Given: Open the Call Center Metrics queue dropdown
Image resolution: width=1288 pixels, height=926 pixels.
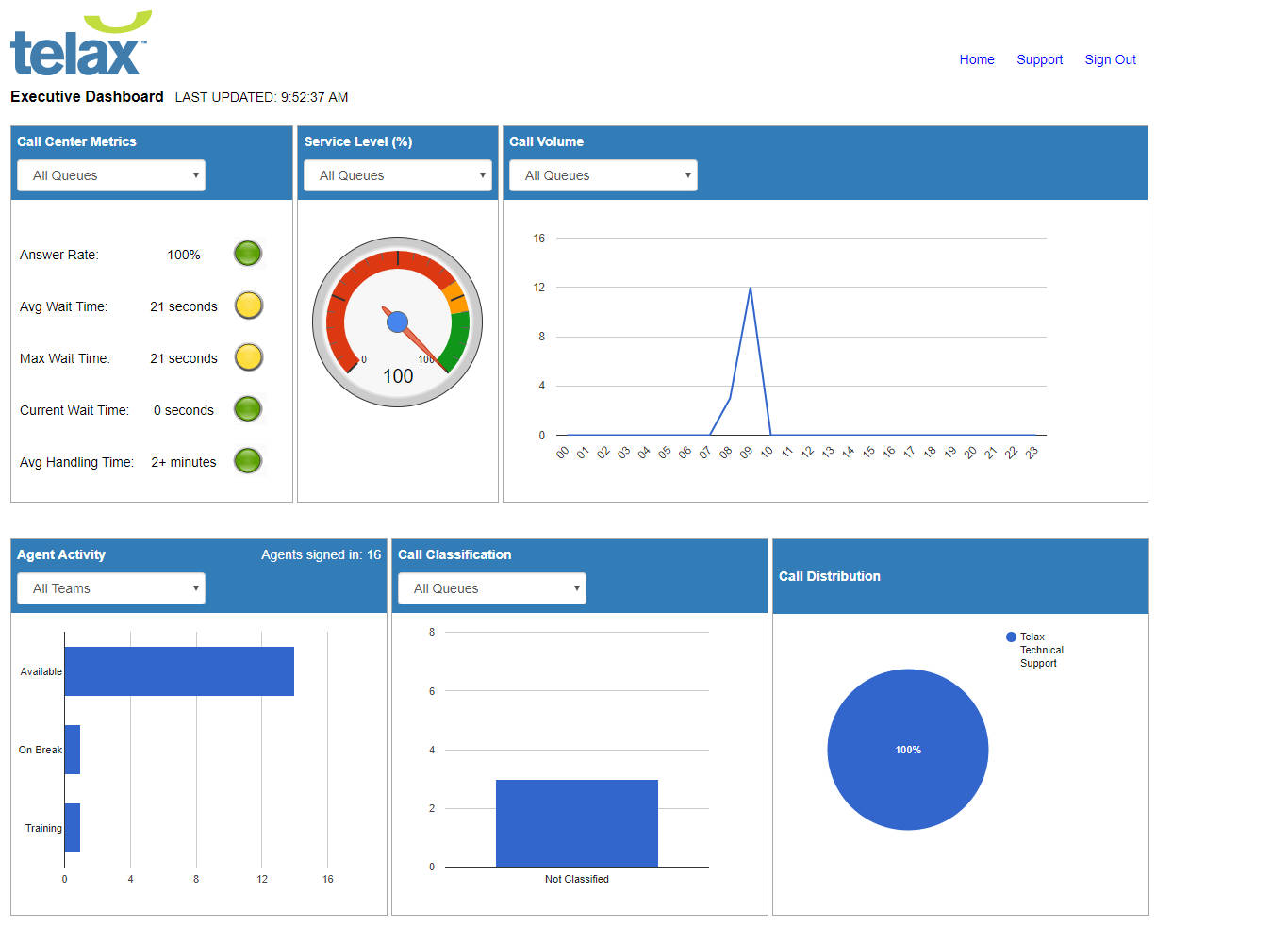Looking at the screenshot, I should [110, 174].
